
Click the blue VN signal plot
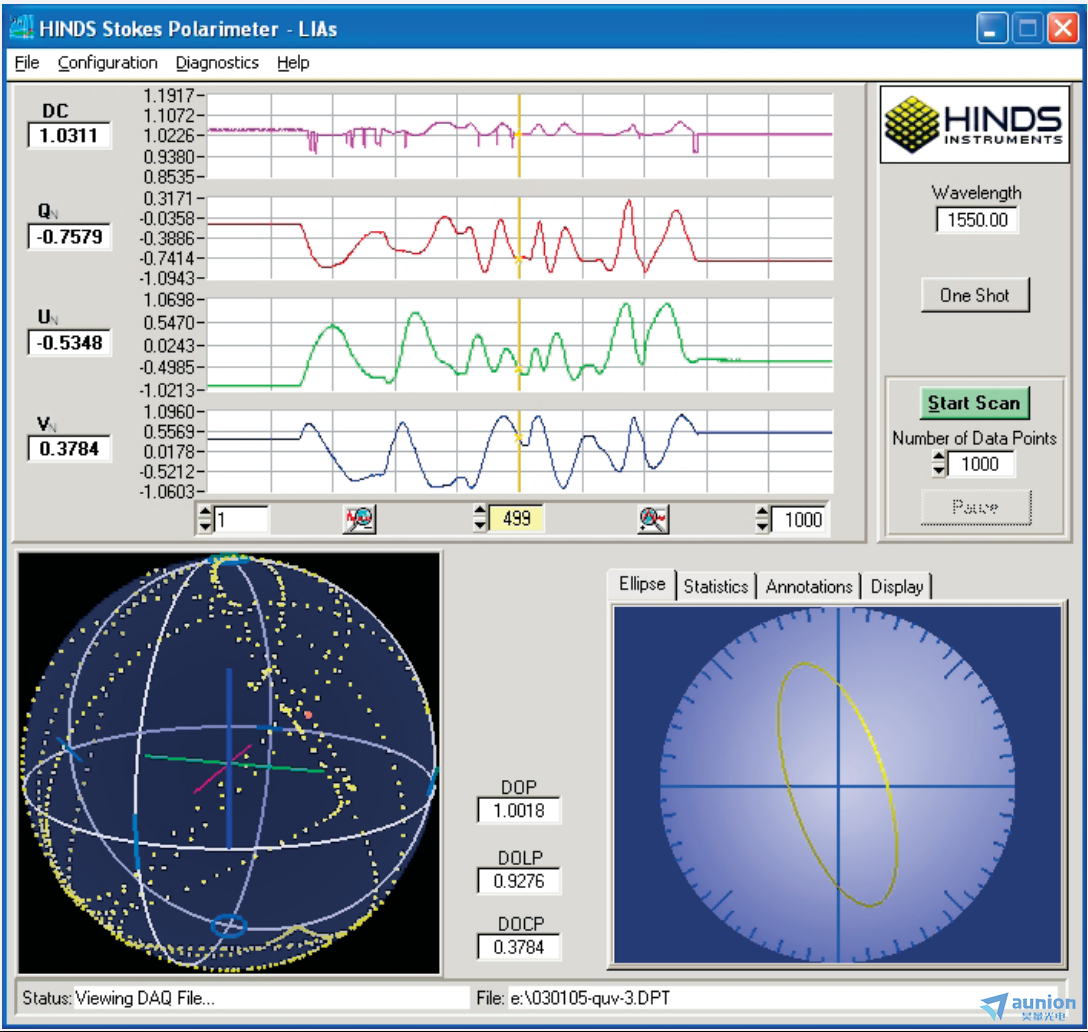[520, 452]
